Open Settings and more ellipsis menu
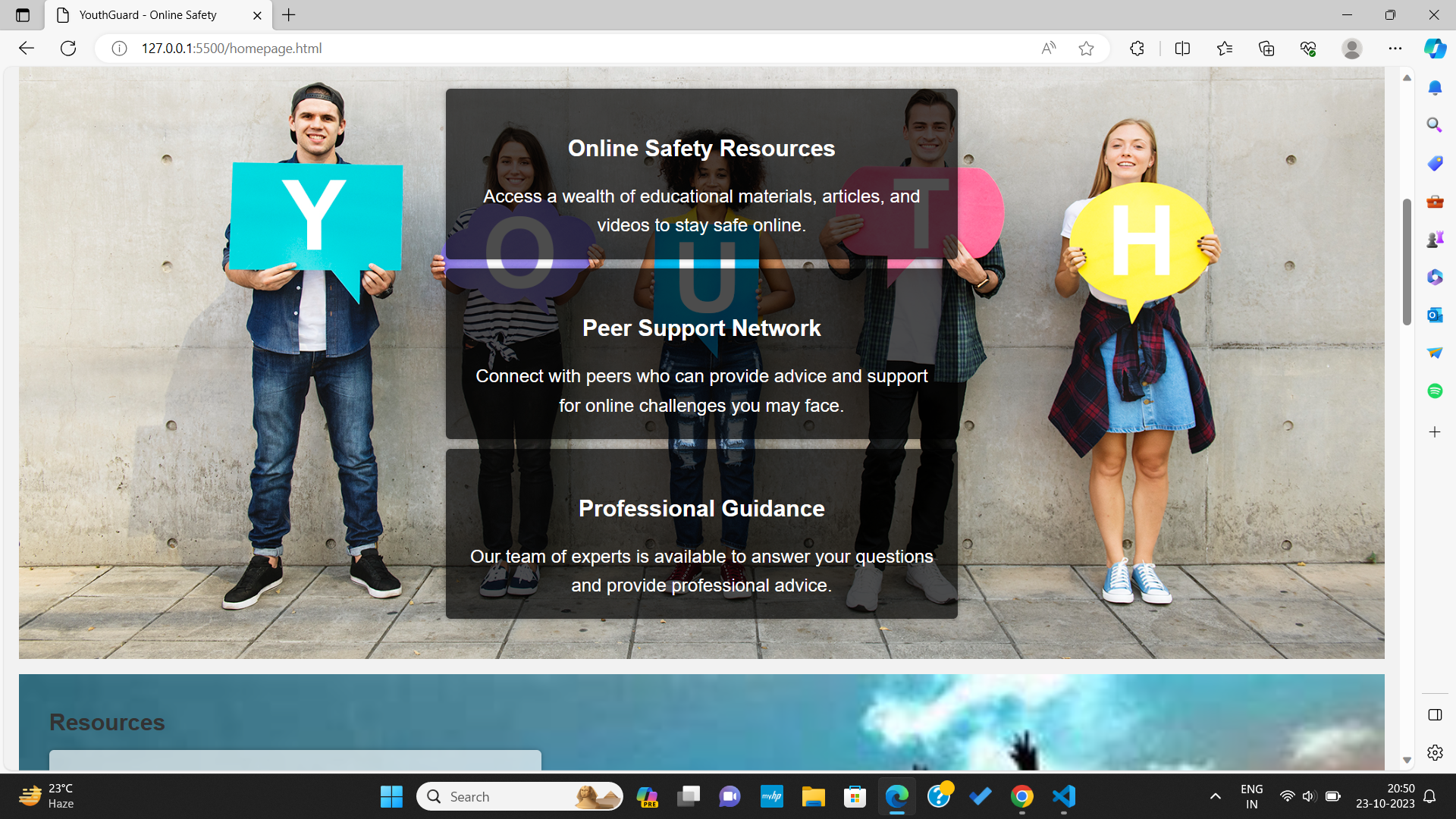The height and width of the screenshot is (819, 1456). coord(1395,49)
